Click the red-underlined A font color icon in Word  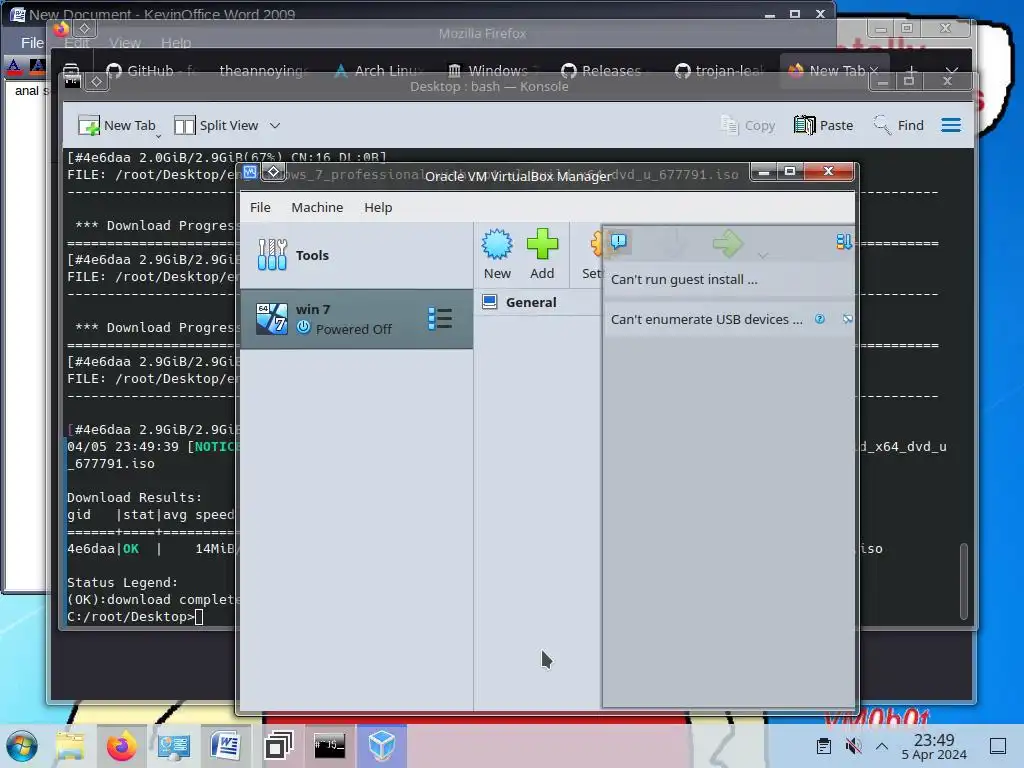(x=13, y=66)
